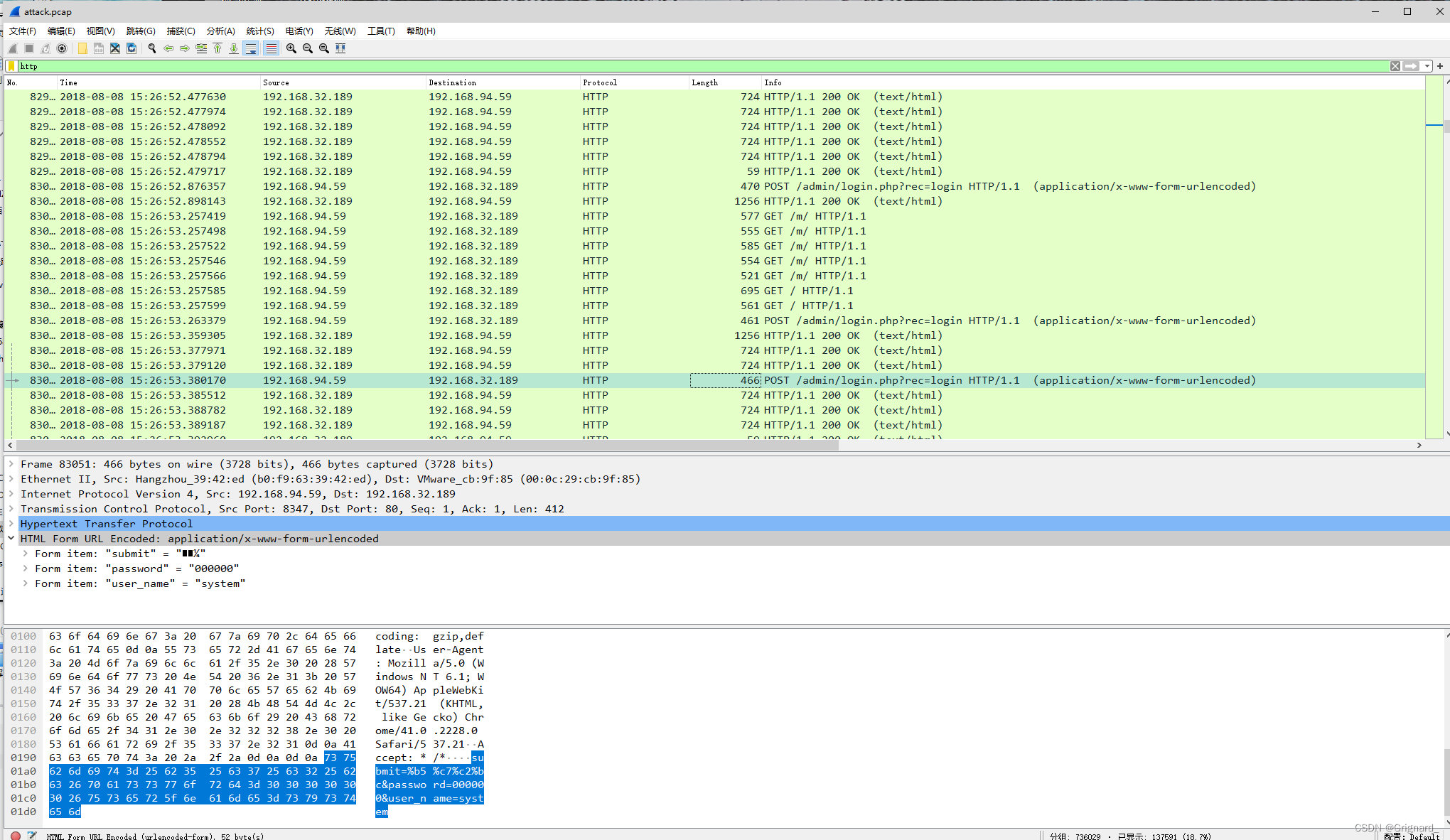Click the go to specified packet icon
Screen dimensions: 1450x840
201,48
